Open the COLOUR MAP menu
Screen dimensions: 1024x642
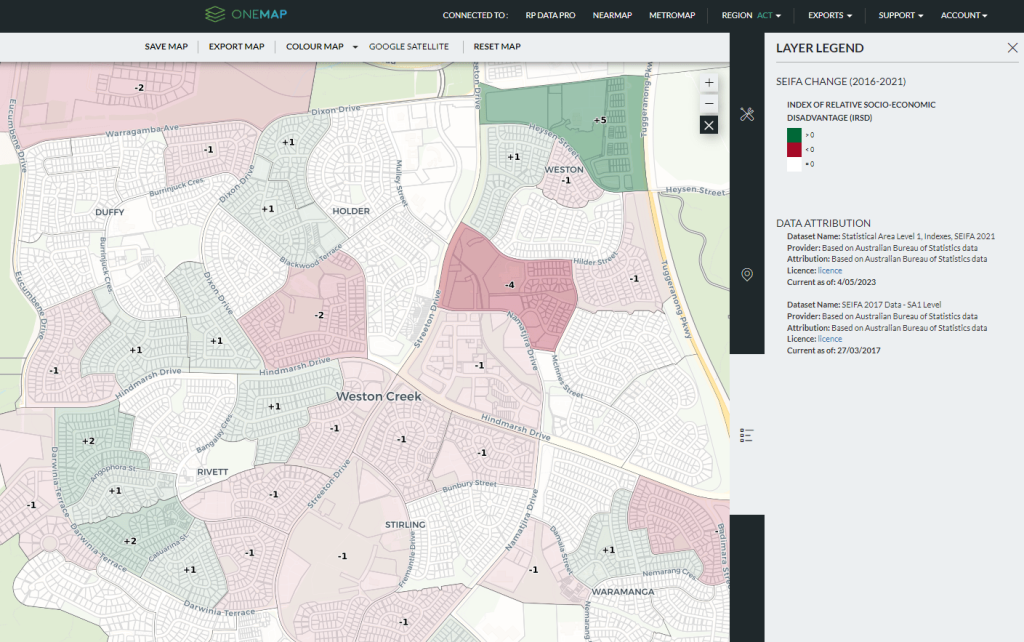point(316,46)
